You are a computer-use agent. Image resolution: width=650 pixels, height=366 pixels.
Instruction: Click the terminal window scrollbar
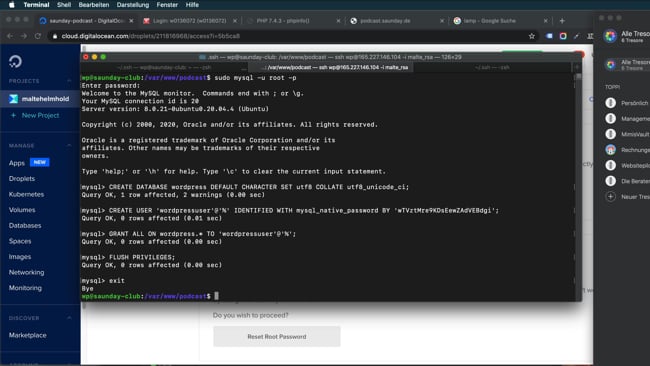pyautogui.click(x=578, y=187)
